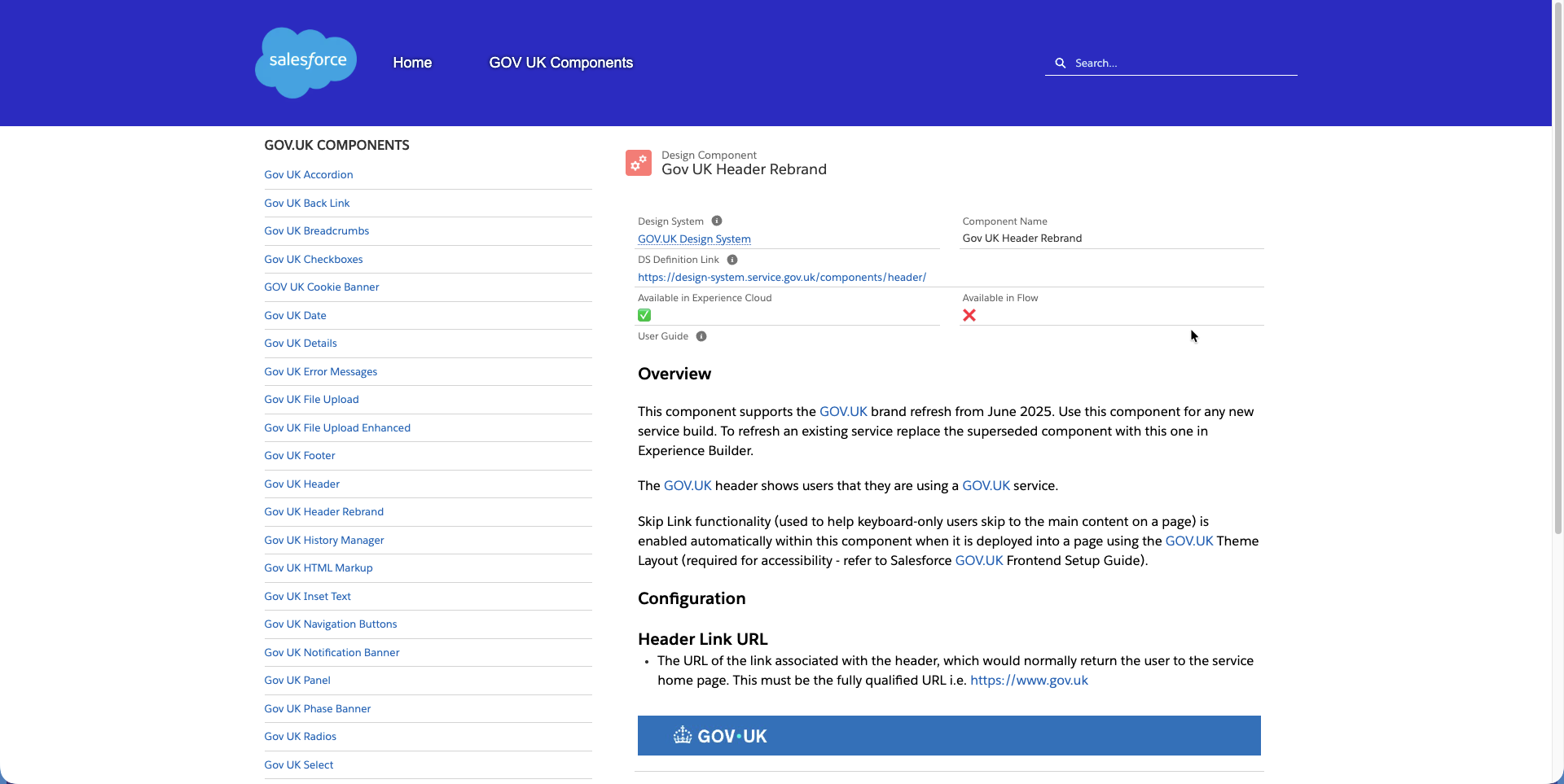Click the GOV.UK crown logo banner
The image size is (1564, 784).
[x=720, y=736]
